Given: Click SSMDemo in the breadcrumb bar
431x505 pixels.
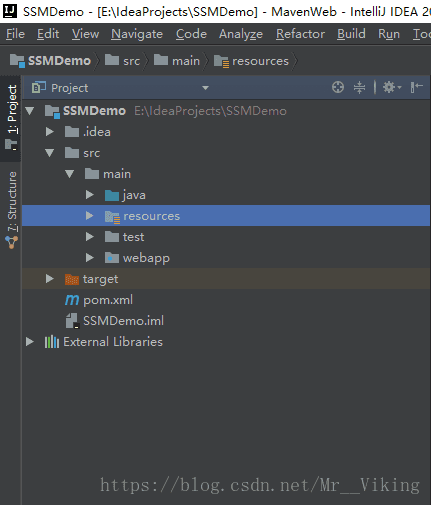Looking at the screenshot, I should click(59, 61).
